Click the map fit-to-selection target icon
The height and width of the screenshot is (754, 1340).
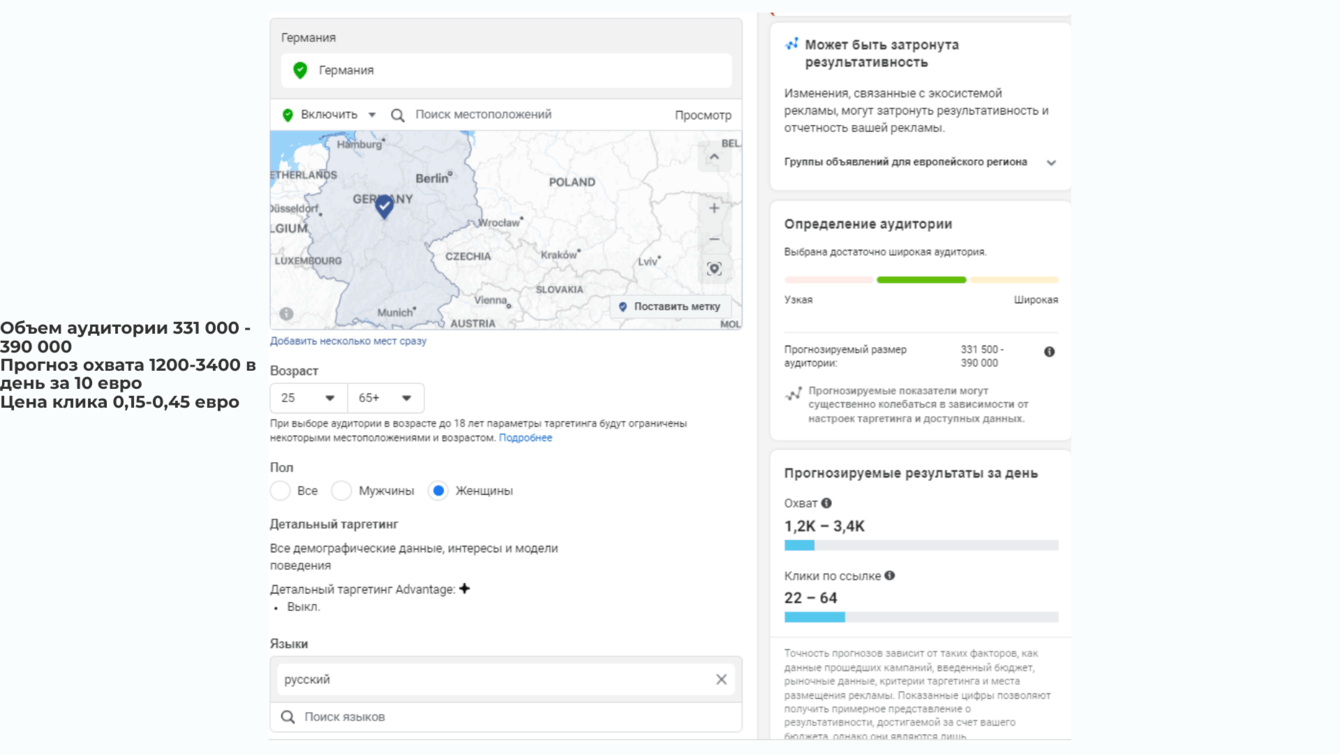(714, 269)
